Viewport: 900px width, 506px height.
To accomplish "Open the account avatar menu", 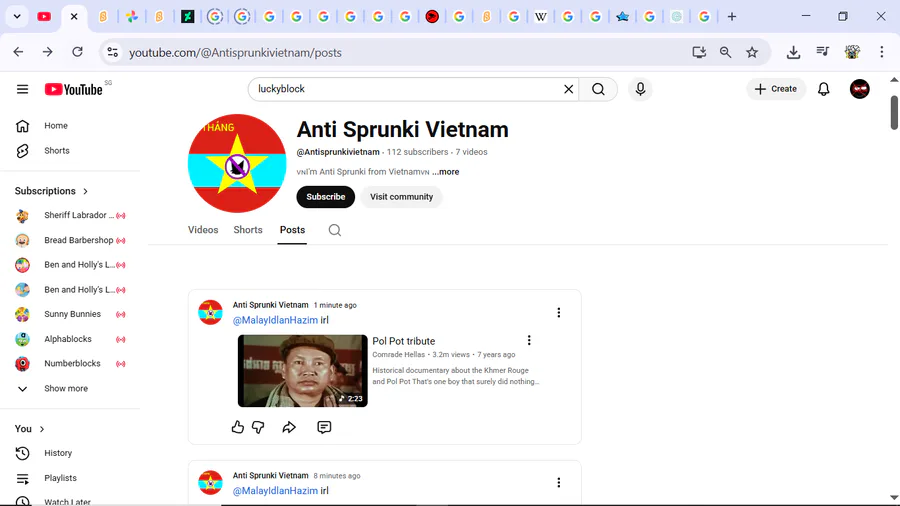I will click(x=859, y=89).
